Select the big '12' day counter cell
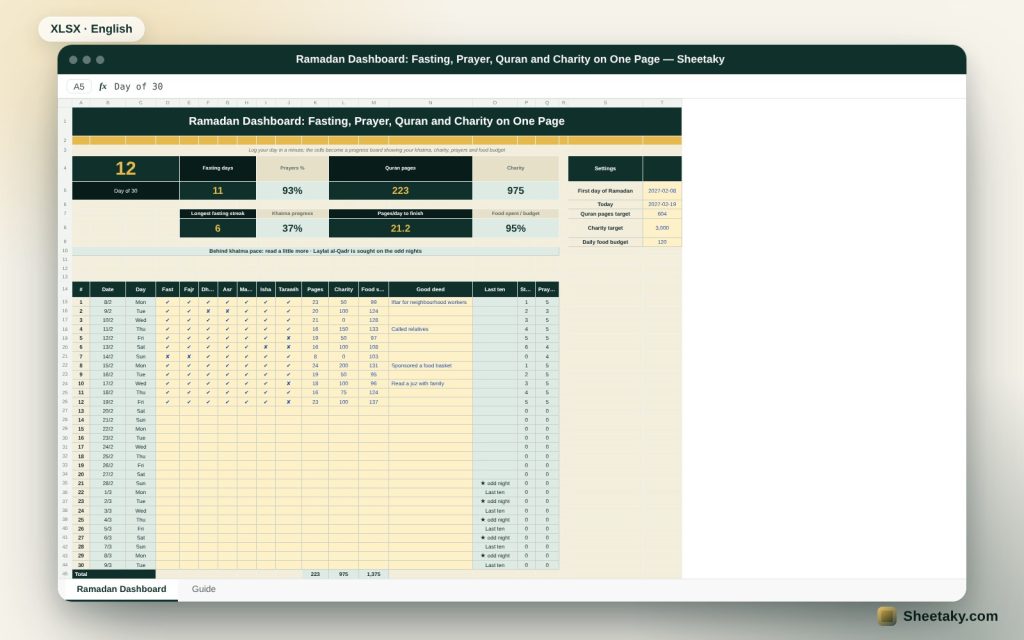This screenshot has width=1024, height=640. coord(125,168)
